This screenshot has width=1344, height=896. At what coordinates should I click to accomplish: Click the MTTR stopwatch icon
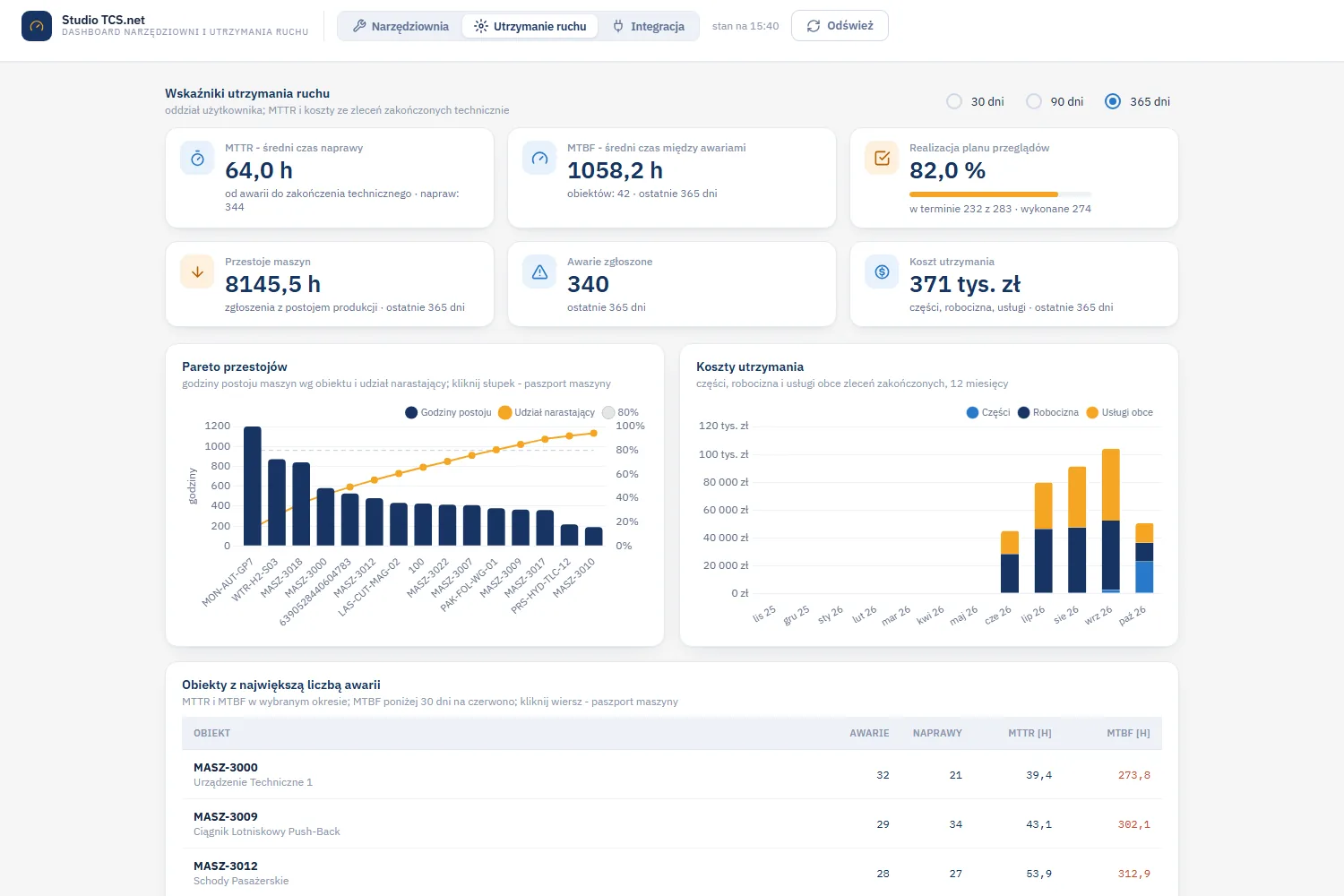coord(197,159)
